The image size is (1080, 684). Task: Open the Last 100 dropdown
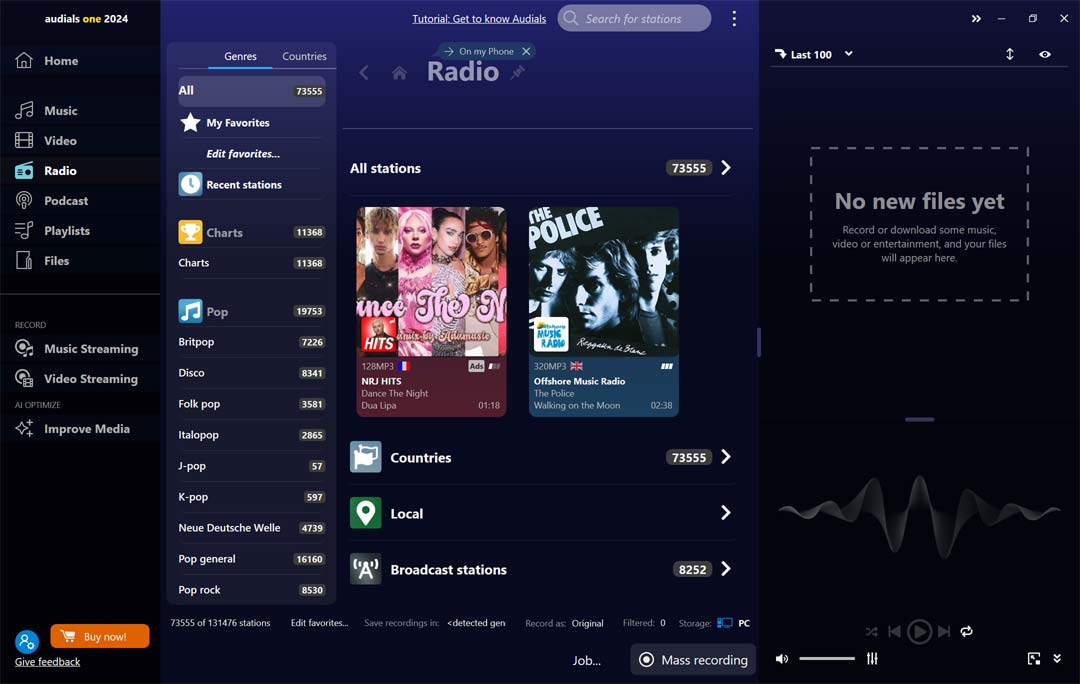813,54
